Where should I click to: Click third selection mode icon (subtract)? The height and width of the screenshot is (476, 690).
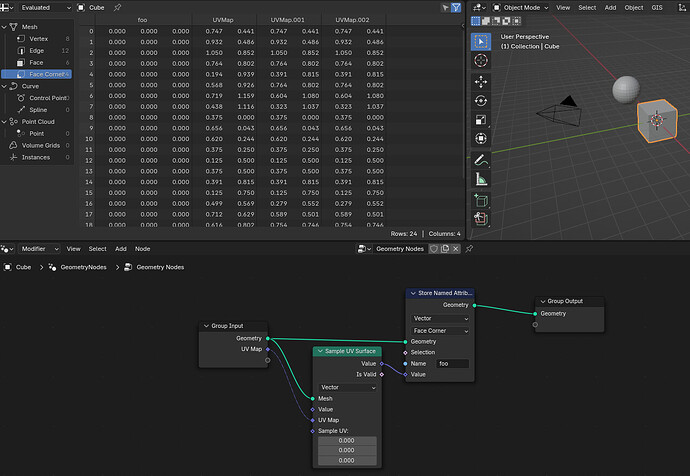point(496,21)
